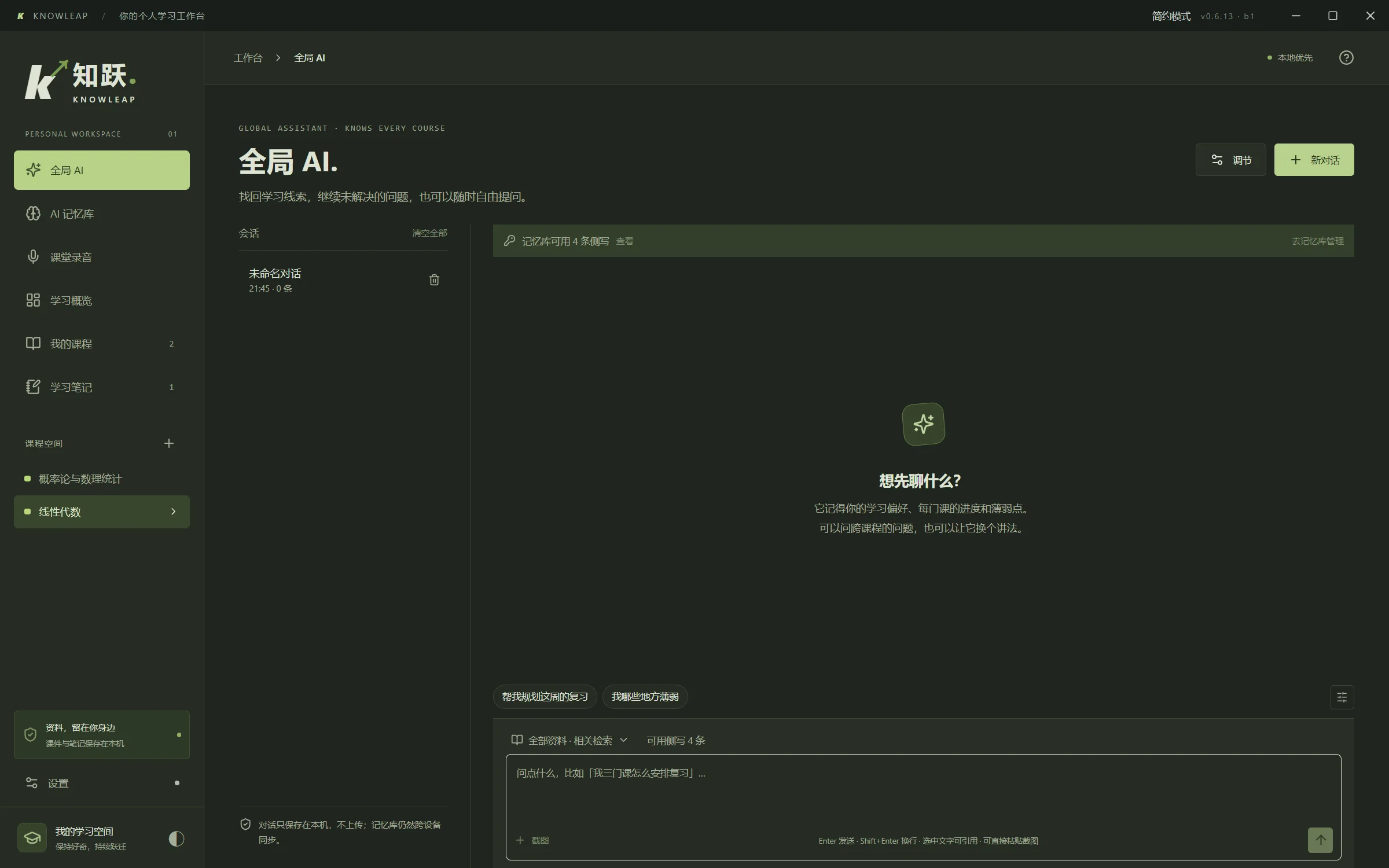The height and width of the screenshot is (868, 1389).
Task: Select the 概率论与数理统计 course
Action: pos(102,479)
